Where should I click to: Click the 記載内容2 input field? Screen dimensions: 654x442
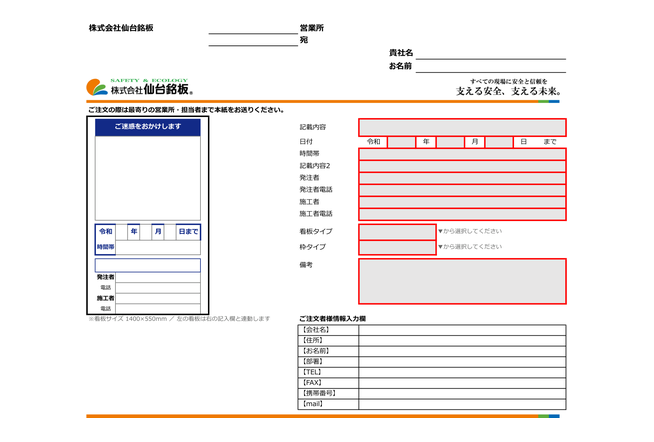point(462,166)
